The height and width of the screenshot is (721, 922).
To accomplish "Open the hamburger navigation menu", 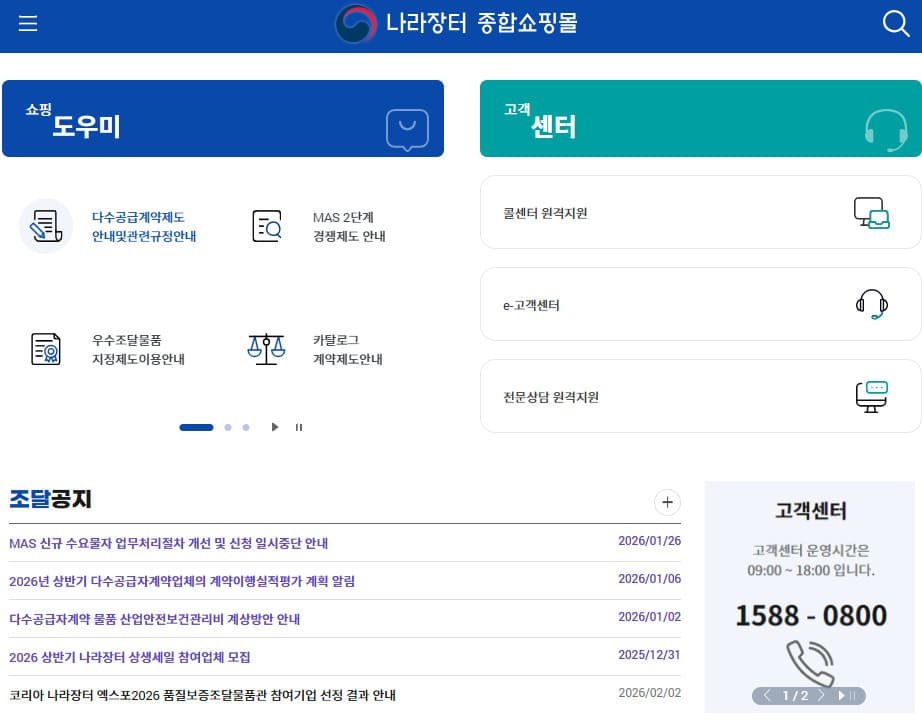I will (27, 23).
